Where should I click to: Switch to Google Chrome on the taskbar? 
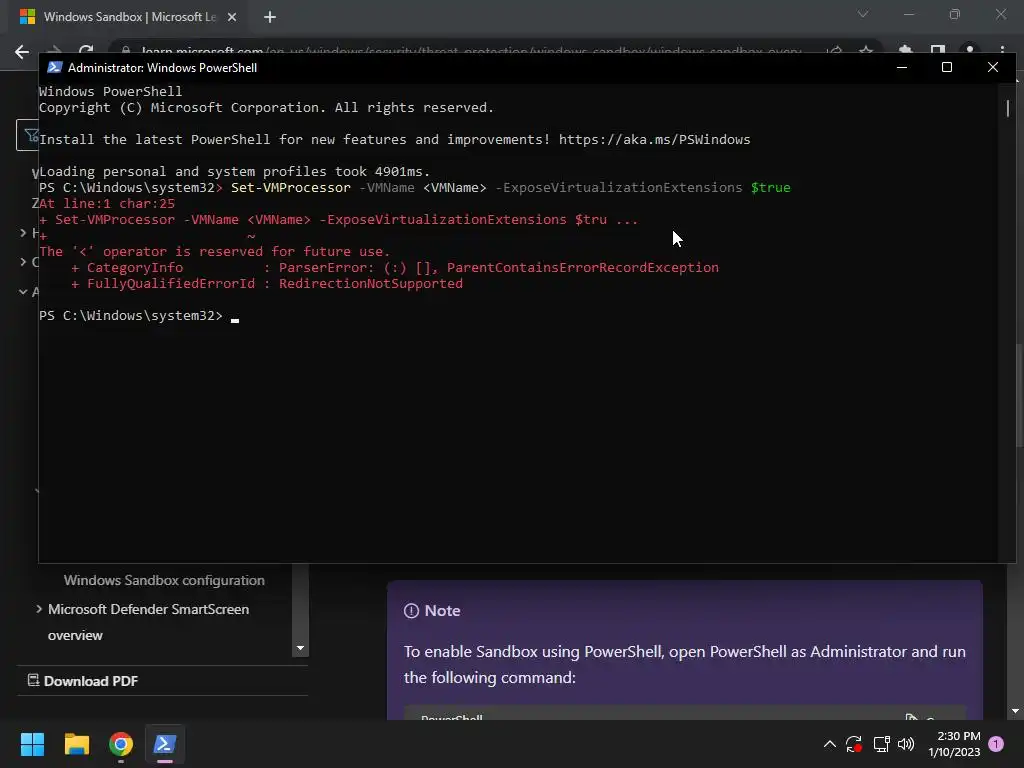[x=121, y=744]
